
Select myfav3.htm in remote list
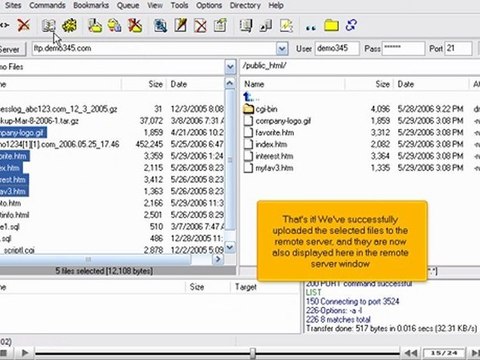pos(274,168)
